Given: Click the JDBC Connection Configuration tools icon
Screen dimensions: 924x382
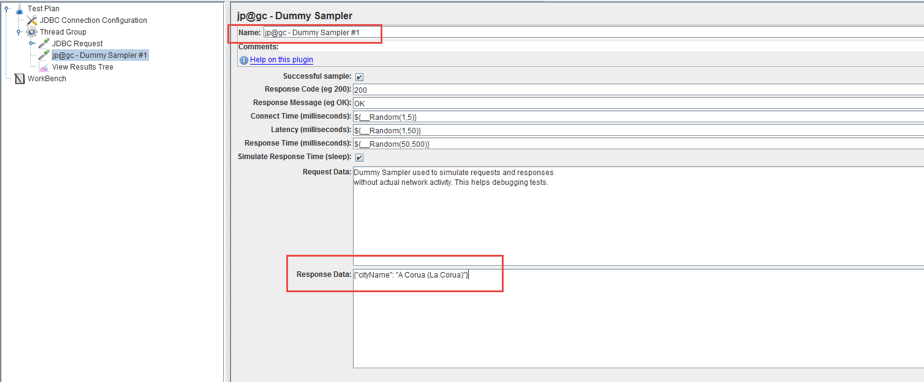Looking at the screenshot, I should tap(32, 20).
